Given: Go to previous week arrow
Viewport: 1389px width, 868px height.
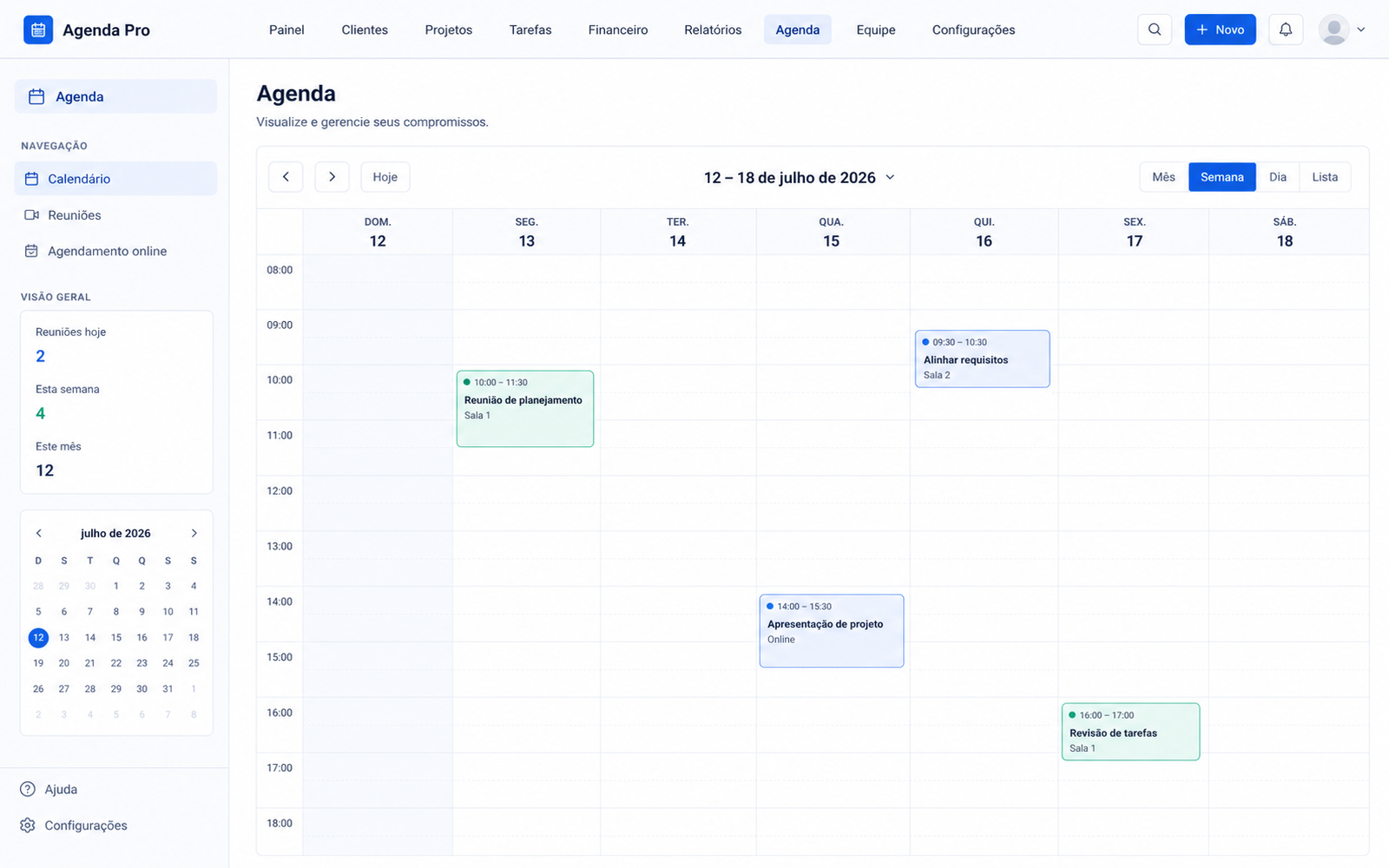Looking at the screenshot, I should [x=286, y=177].
